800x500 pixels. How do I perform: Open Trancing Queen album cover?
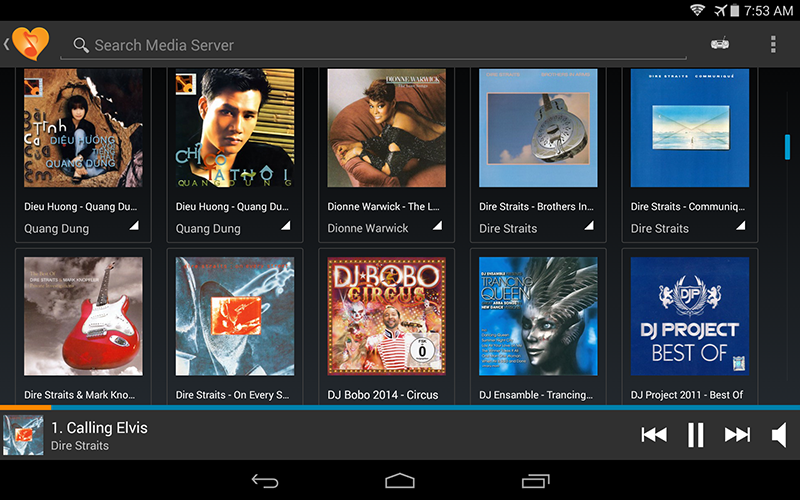point(538,316)
